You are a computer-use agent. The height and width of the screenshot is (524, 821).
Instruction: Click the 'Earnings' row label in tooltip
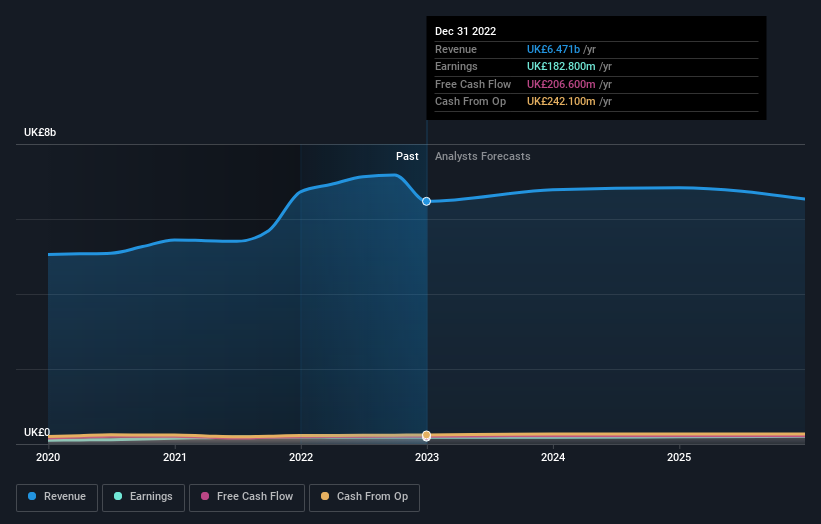pos(457,66)
